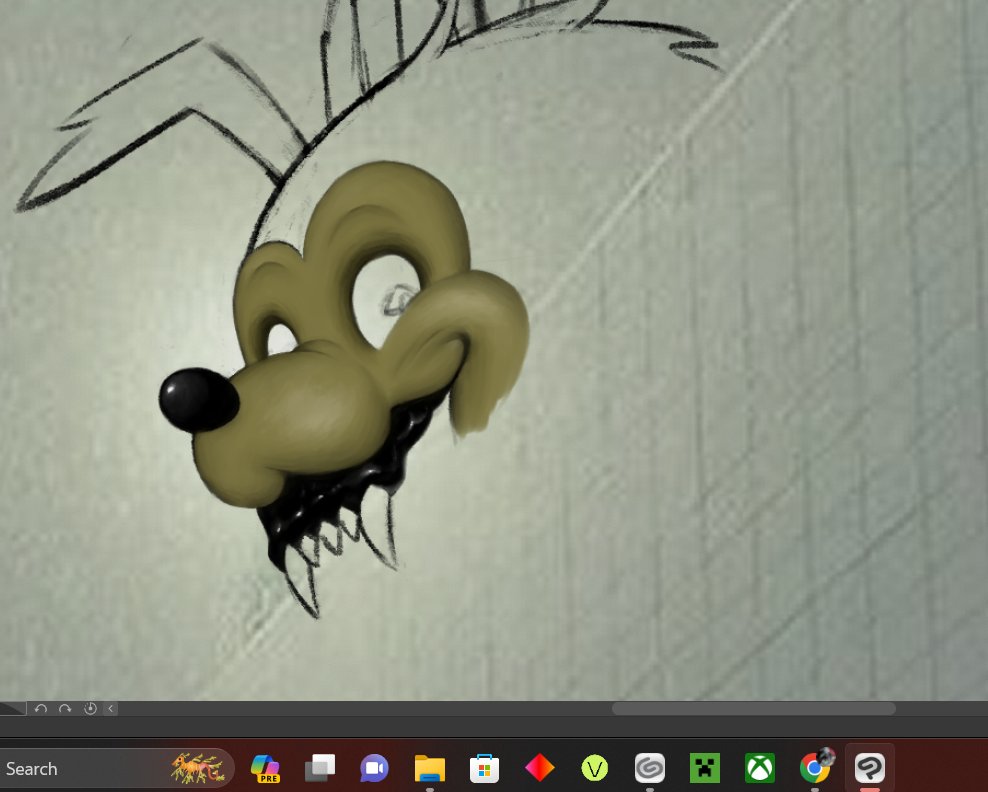988x792 pixels.
Task: Reset canvas rotation with the circular icon
Action: click(90, 709)
